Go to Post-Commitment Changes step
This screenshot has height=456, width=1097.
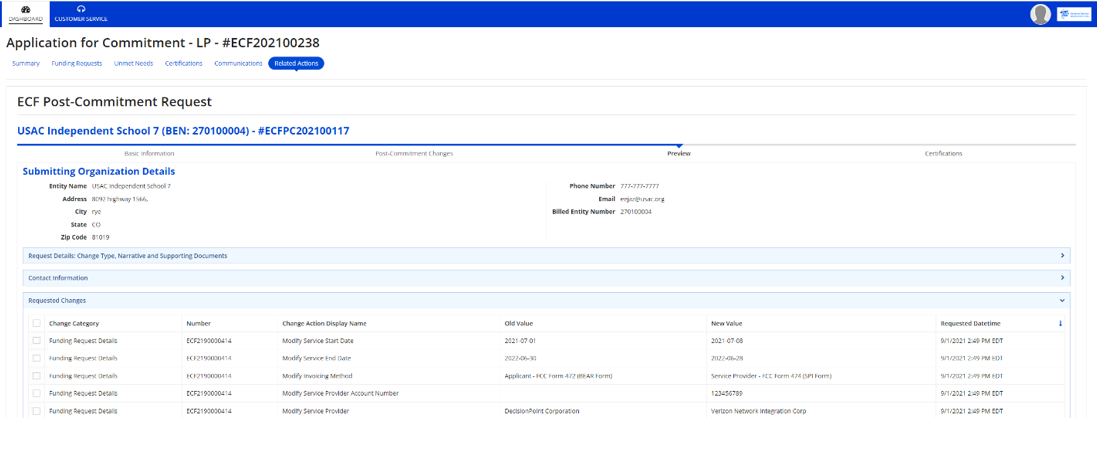(x=414, y=153)
